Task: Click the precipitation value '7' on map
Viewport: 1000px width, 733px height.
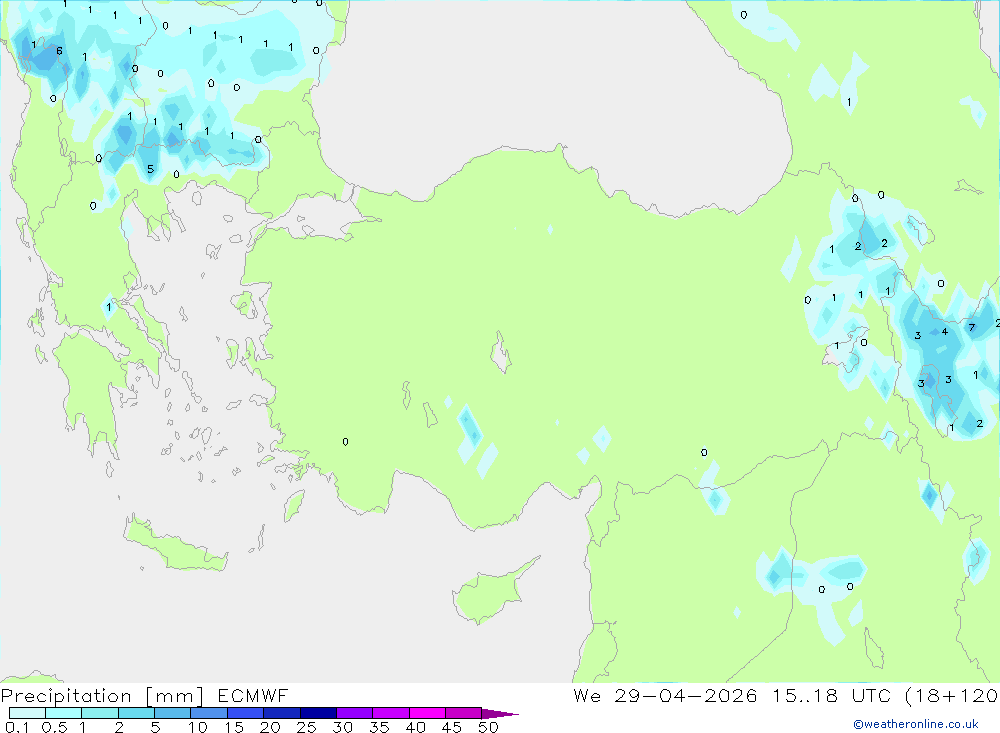Action: 971,327
